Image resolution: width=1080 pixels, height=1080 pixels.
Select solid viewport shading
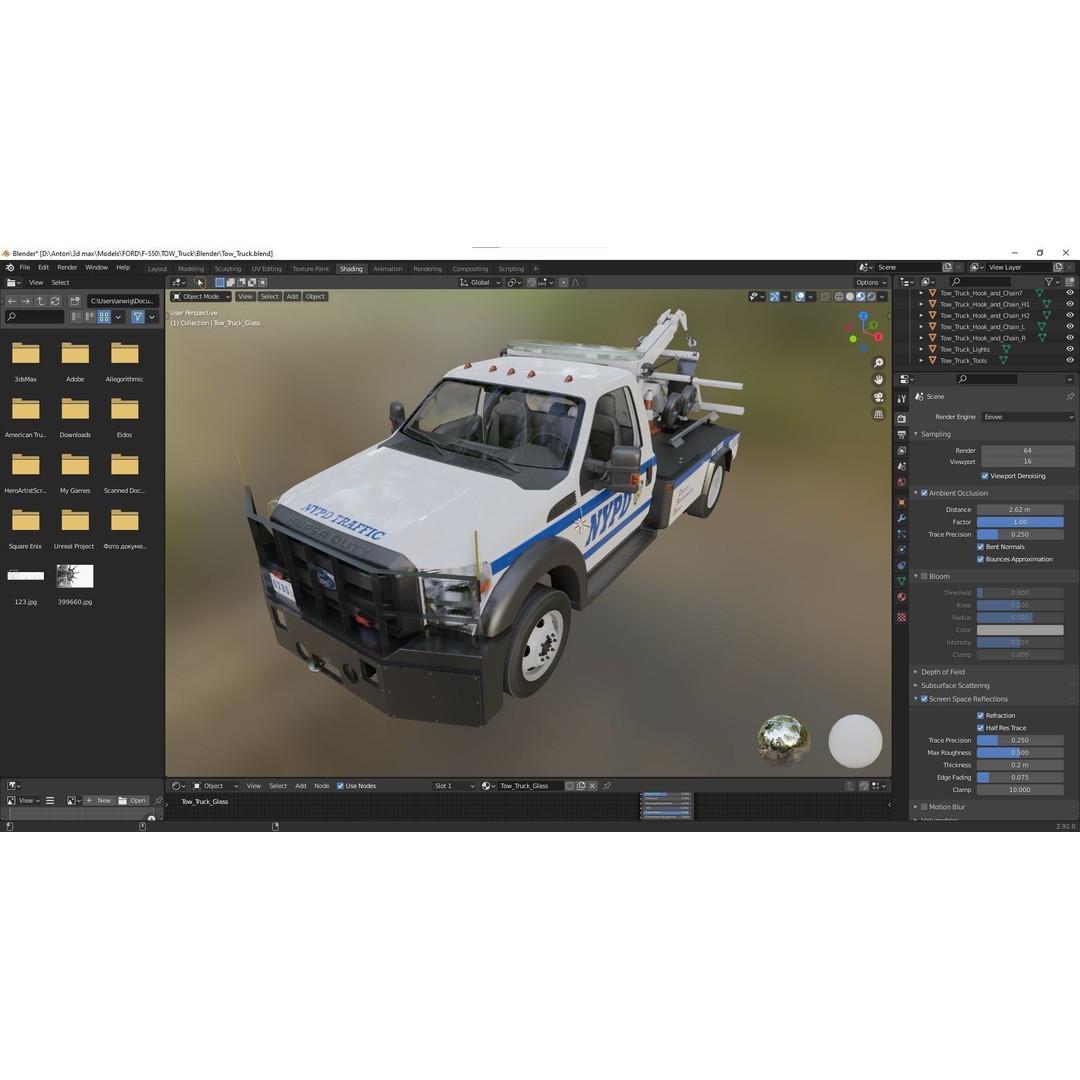click(x=850, y=297)
